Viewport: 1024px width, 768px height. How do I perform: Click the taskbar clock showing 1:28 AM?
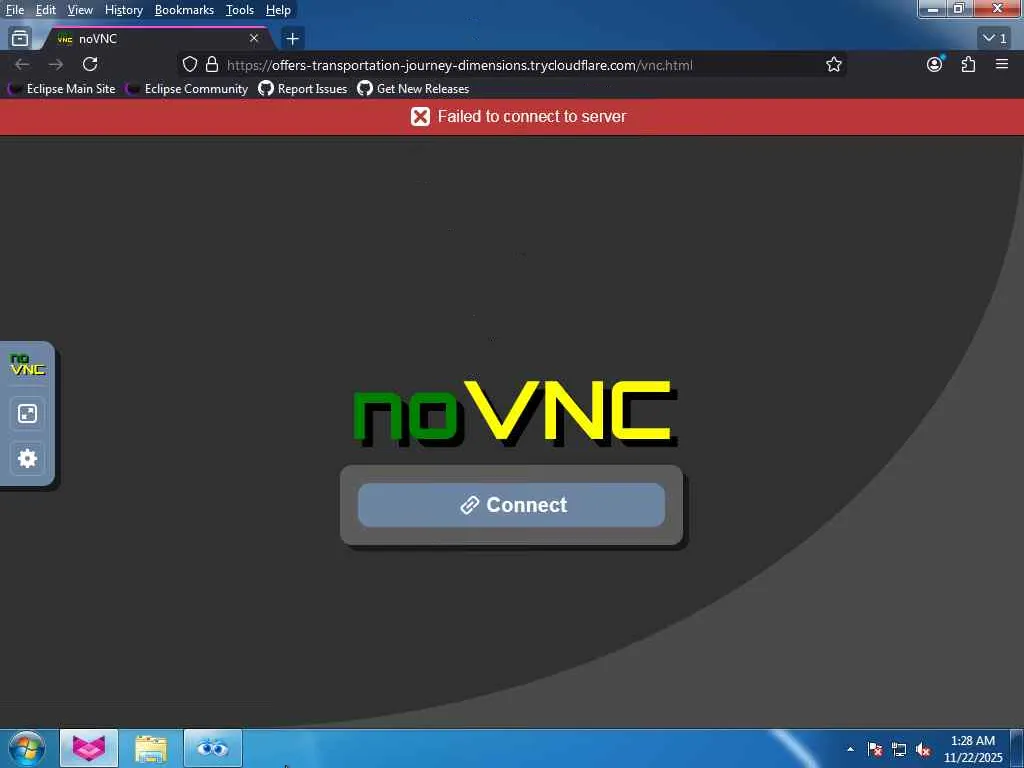(x=972, y=749)
